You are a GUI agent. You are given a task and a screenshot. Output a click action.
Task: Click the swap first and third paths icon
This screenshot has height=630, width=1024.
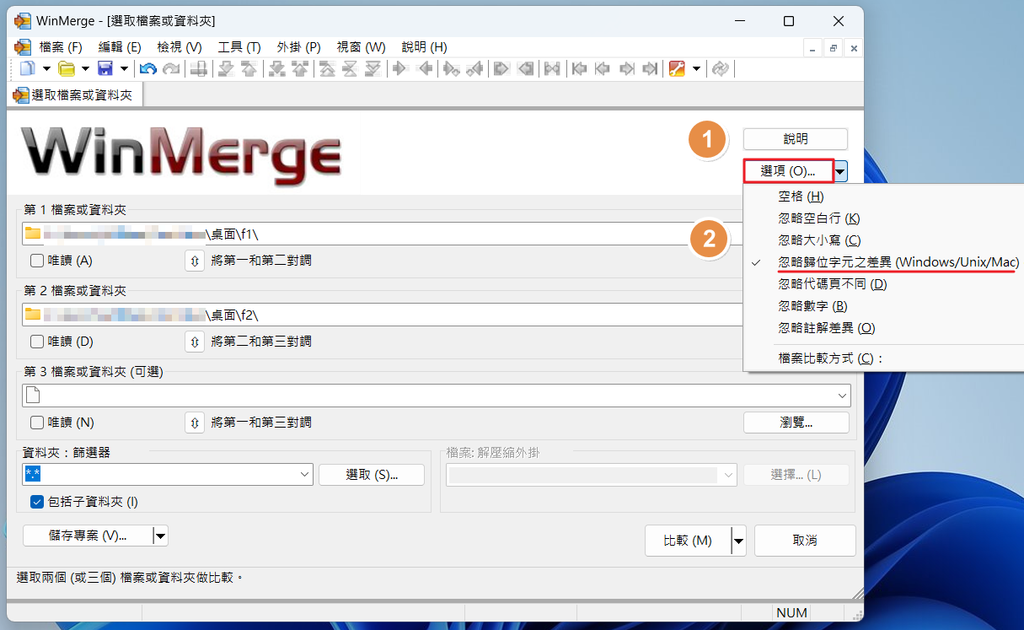(195, 423)
